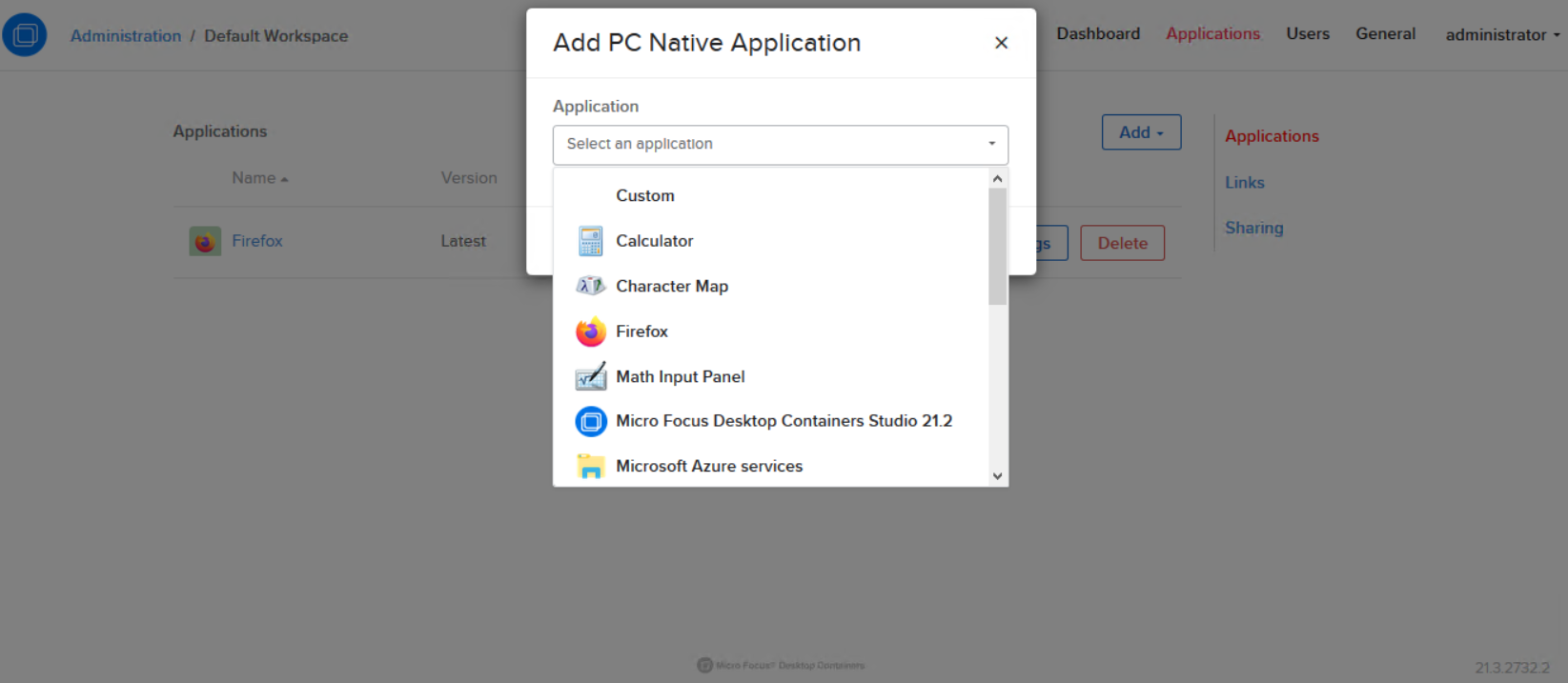
Task: Click the Latest version cell
Action: 463,242
